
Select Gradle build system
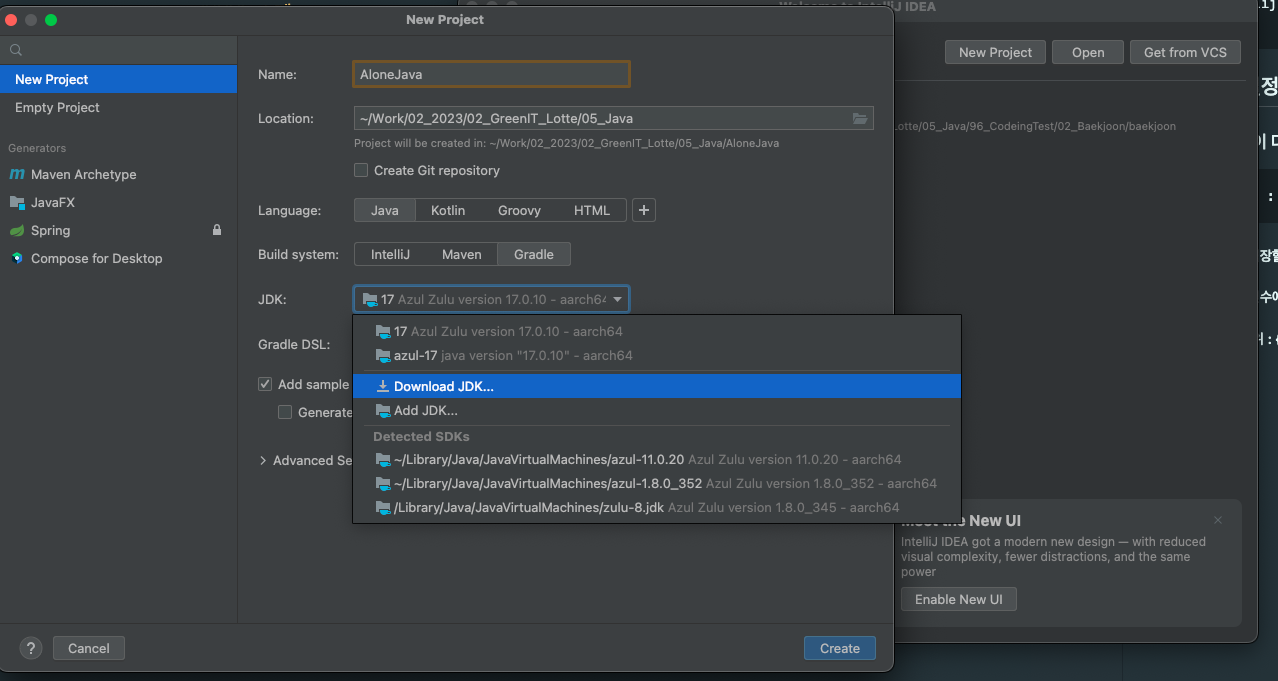click(534, 254)
